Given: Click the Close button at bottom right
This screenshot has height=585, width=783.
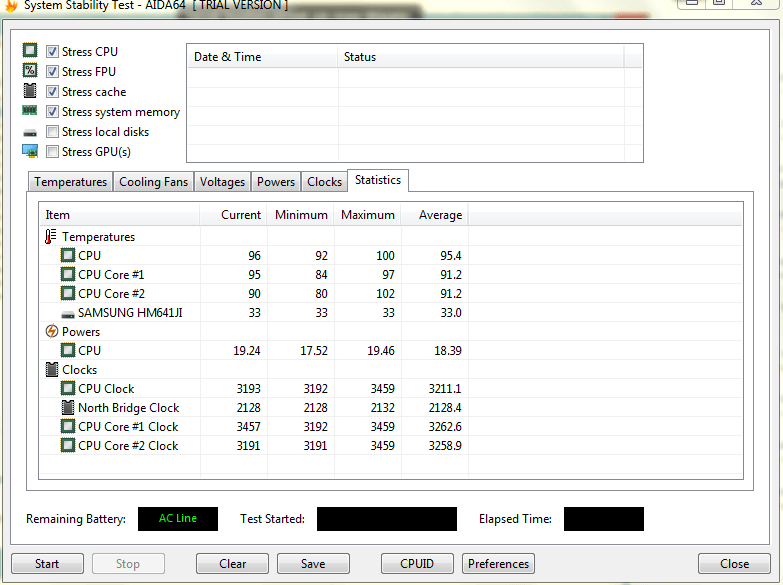Looking at the screenshot, I should 734,564.
